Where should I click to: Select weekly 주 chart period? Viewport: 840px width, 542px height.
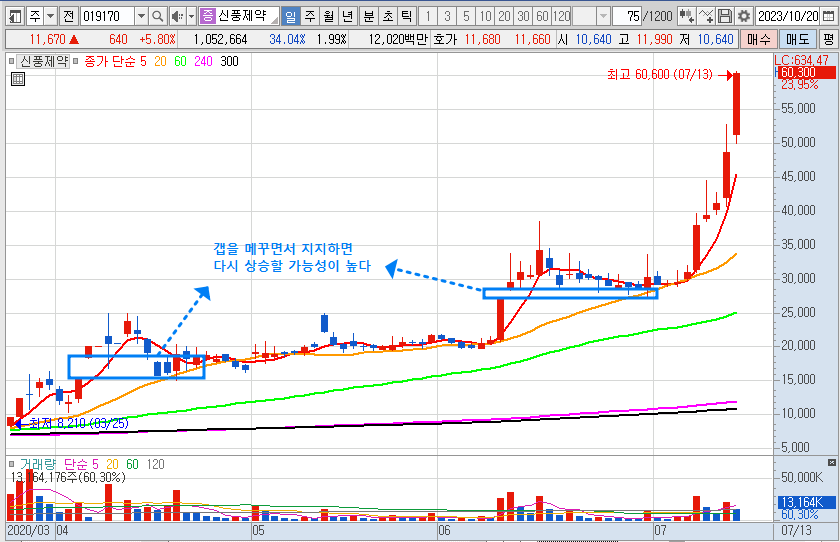pos(310,16)
